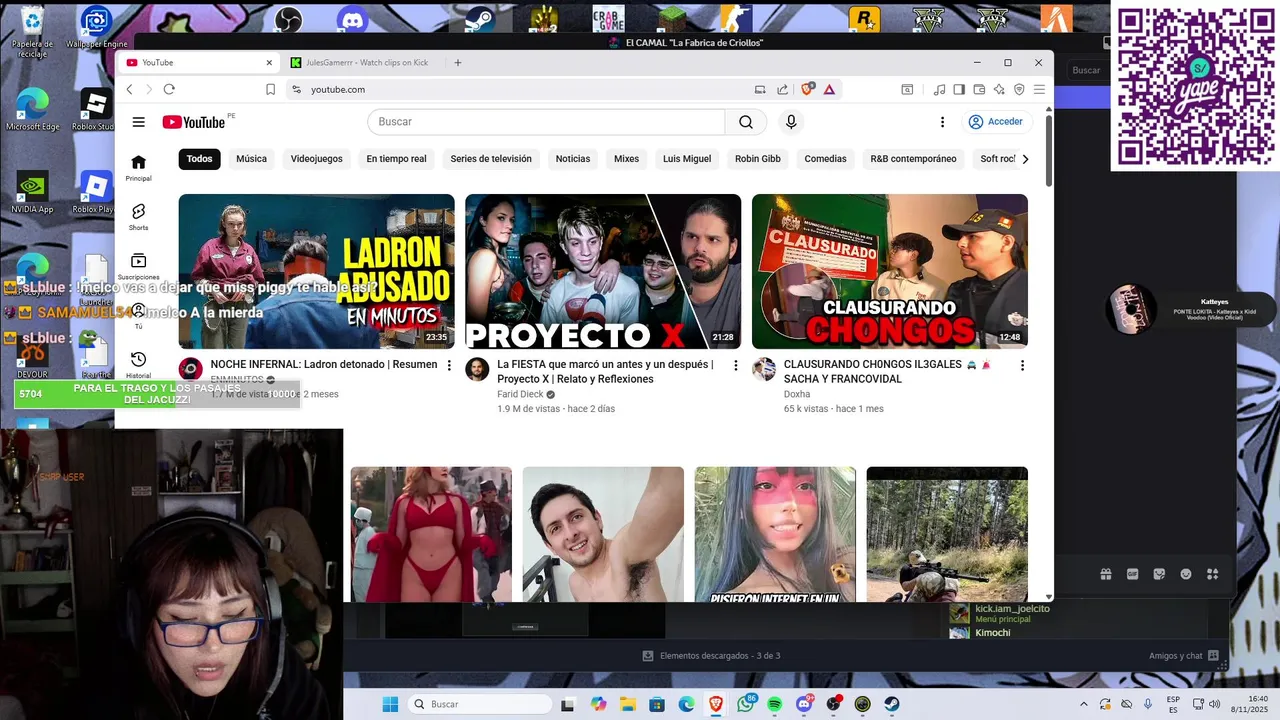Open the tab search icon in the toolbar
The height and width of the screenshot is (720, 1280).
pos(907,89)
